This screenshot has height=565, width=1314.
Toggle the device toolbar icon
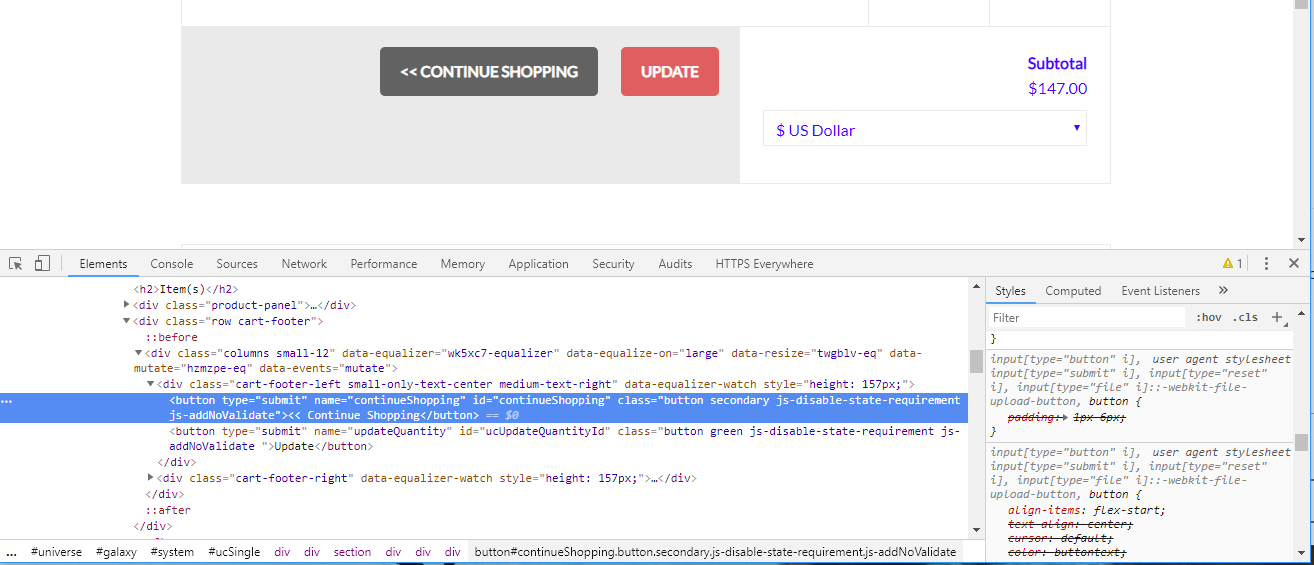coord(42,264)
